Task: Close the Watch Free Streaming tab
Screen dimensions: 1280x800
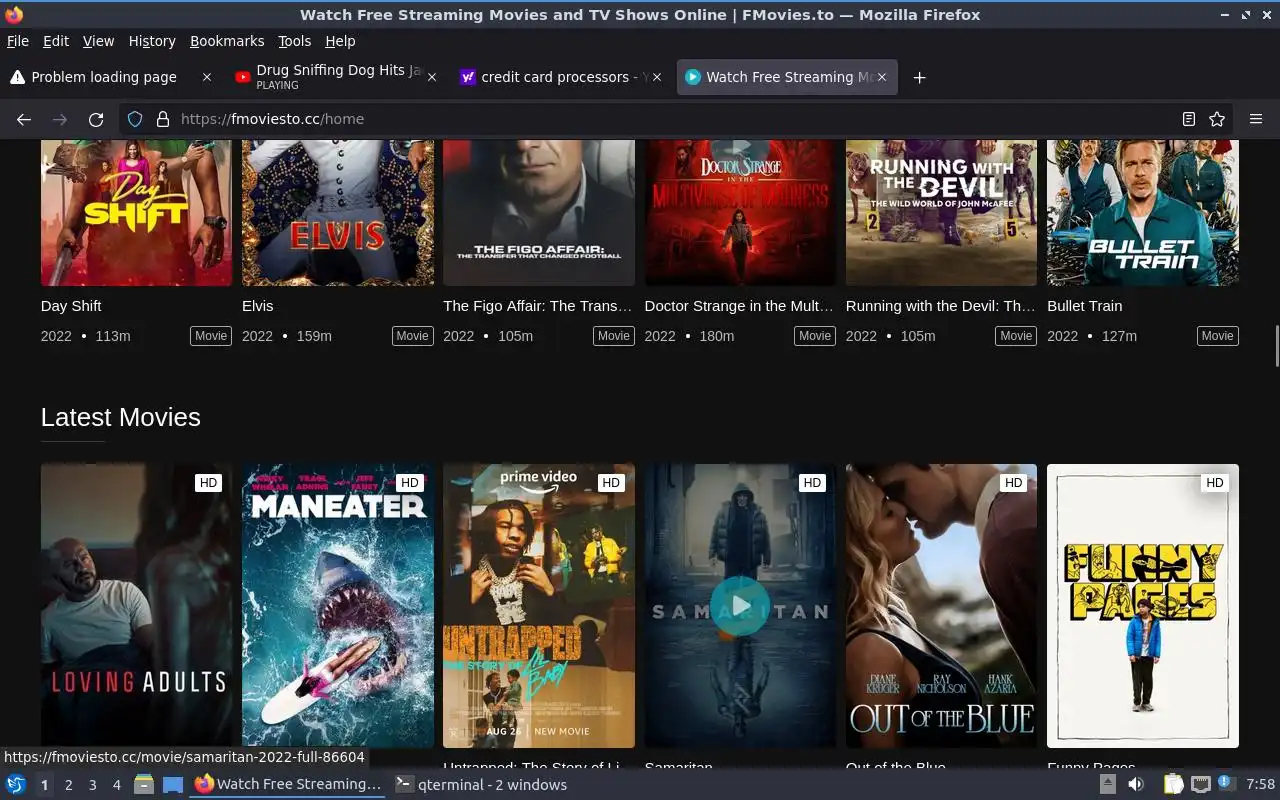Action: tap(882, 77)
